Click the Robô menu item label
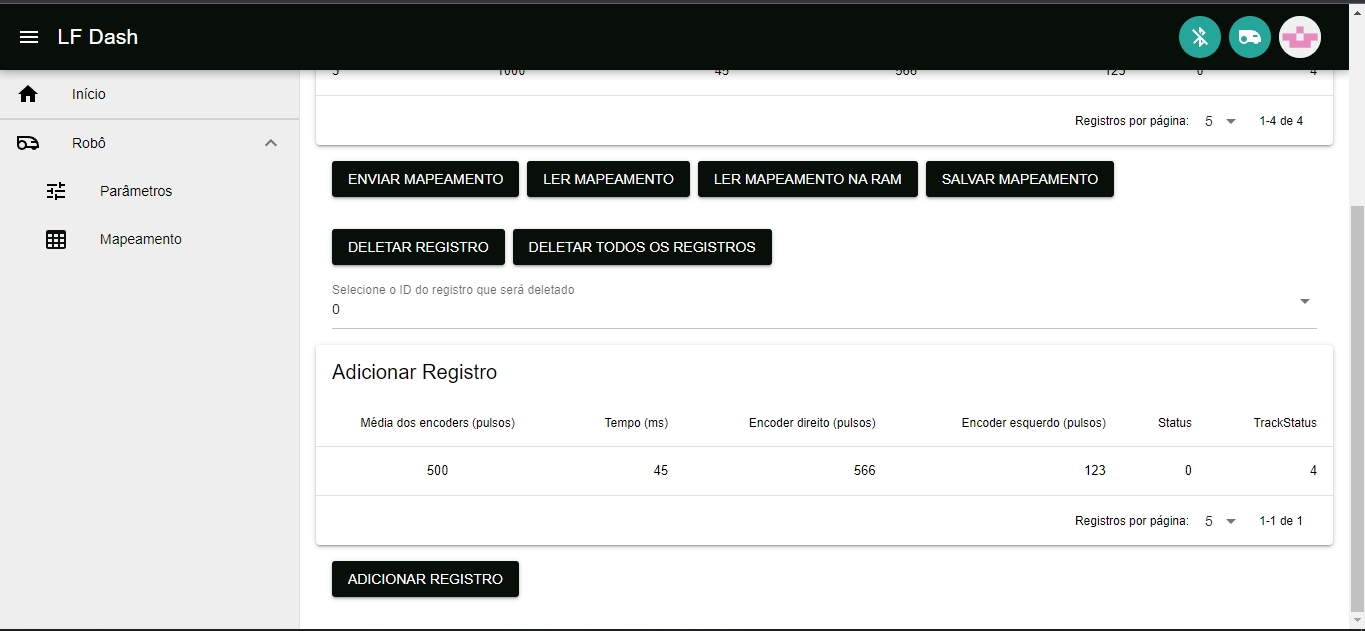Image resolution: width=1365 pixels, height=631 pixels. [89, 143]
